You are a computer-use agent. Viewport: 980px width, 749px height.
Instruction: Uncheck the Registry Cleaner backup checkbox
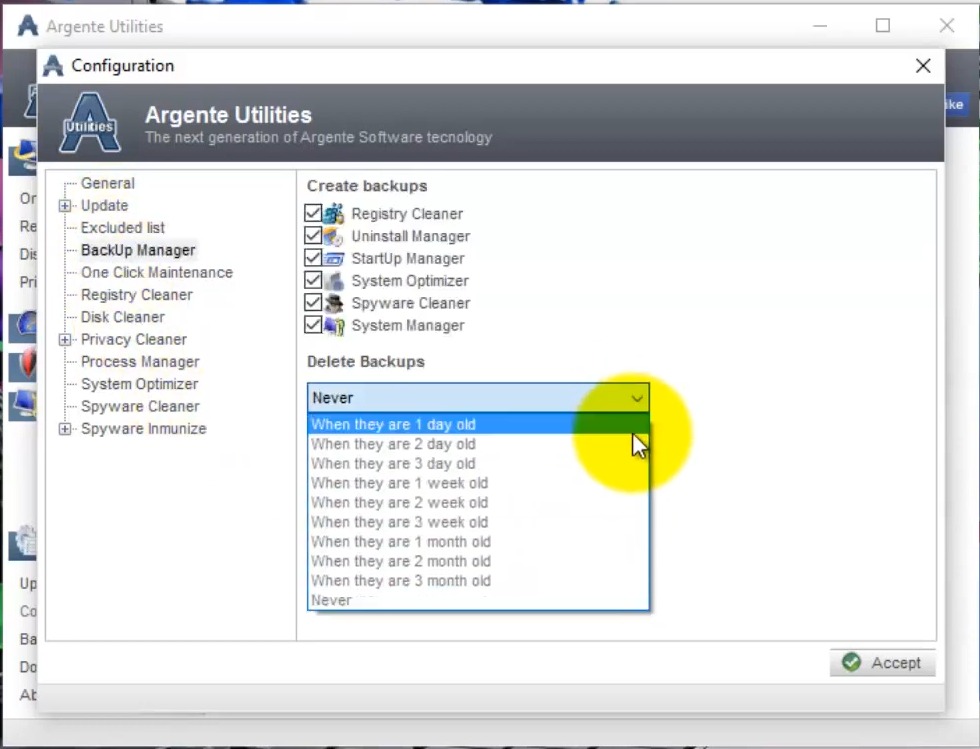coord(313,213)
